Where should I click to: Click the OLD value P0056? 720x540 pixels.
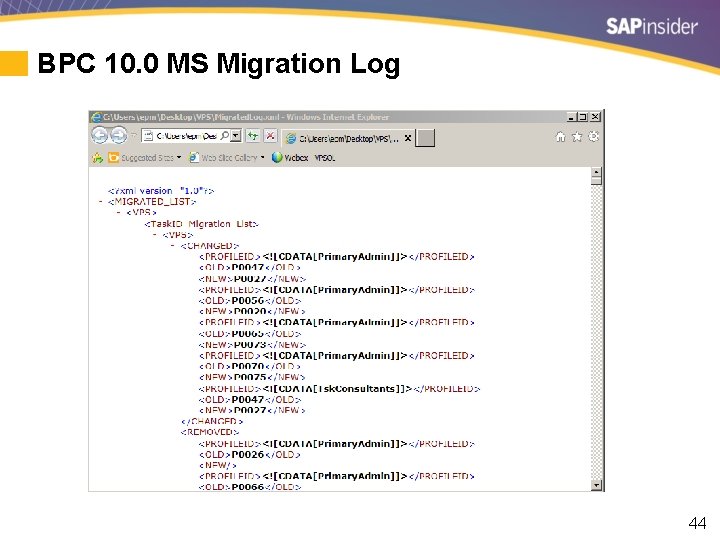pos(248,300)
